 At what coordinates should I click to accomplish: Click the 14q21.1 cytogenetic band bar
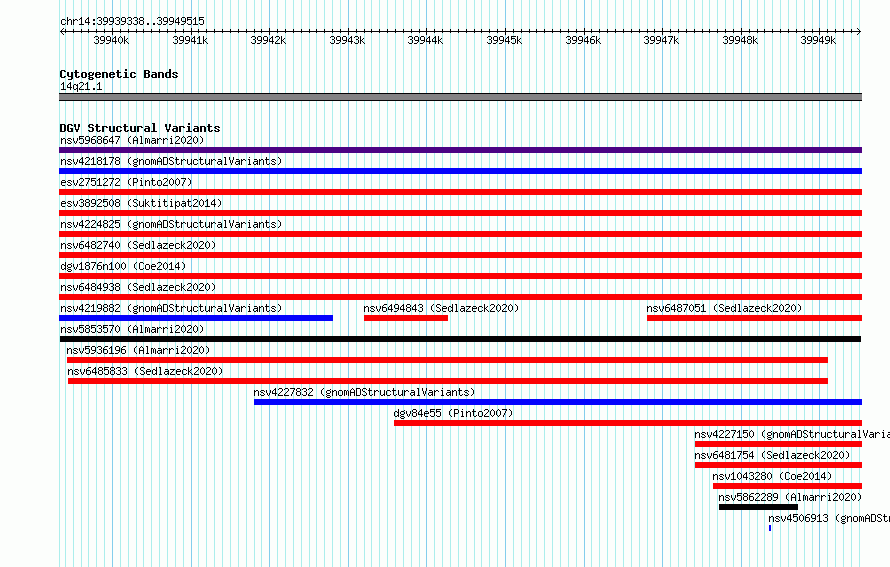click(460, 97)
